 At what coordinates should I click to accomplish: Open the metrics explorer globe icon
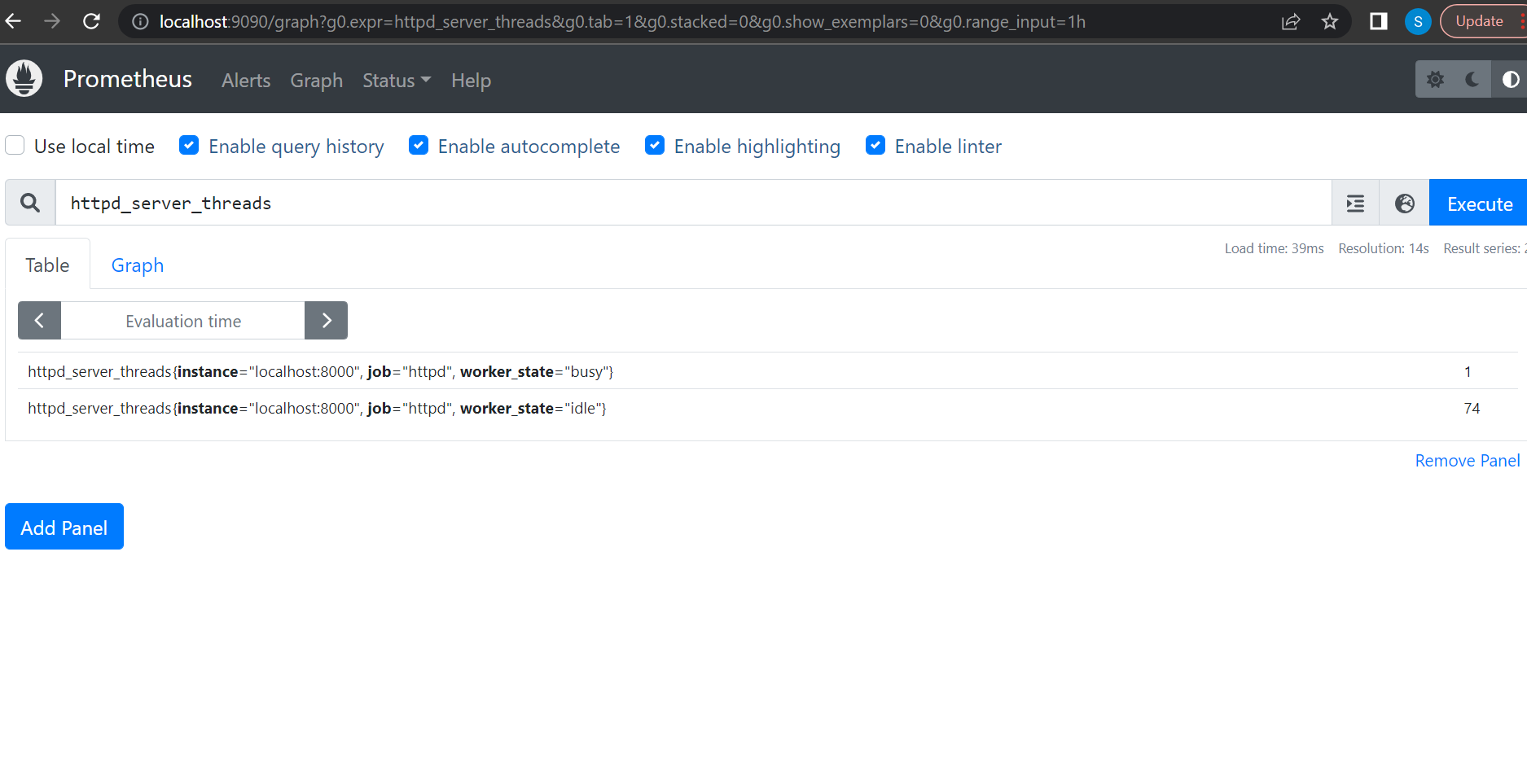click(1404, 203)
